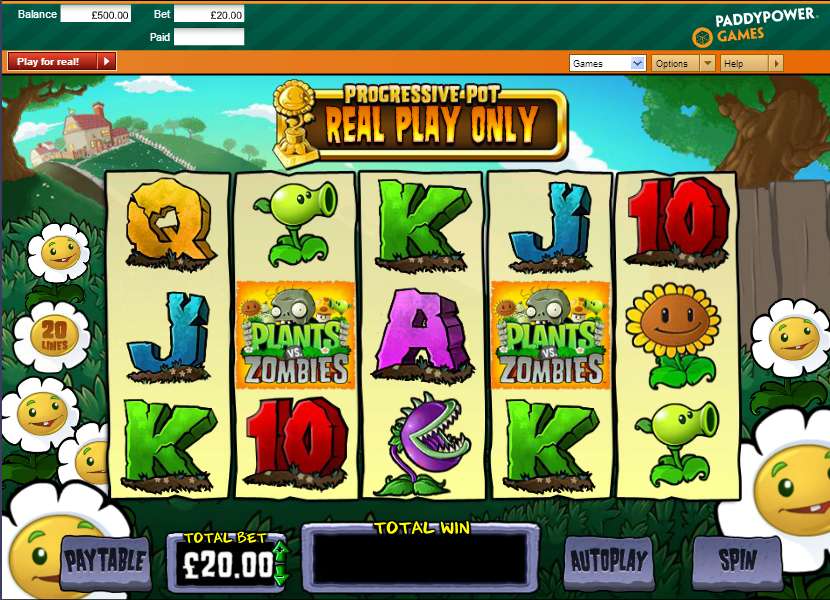
Task: Start Autoplay mode
Action: pos(608,561)
